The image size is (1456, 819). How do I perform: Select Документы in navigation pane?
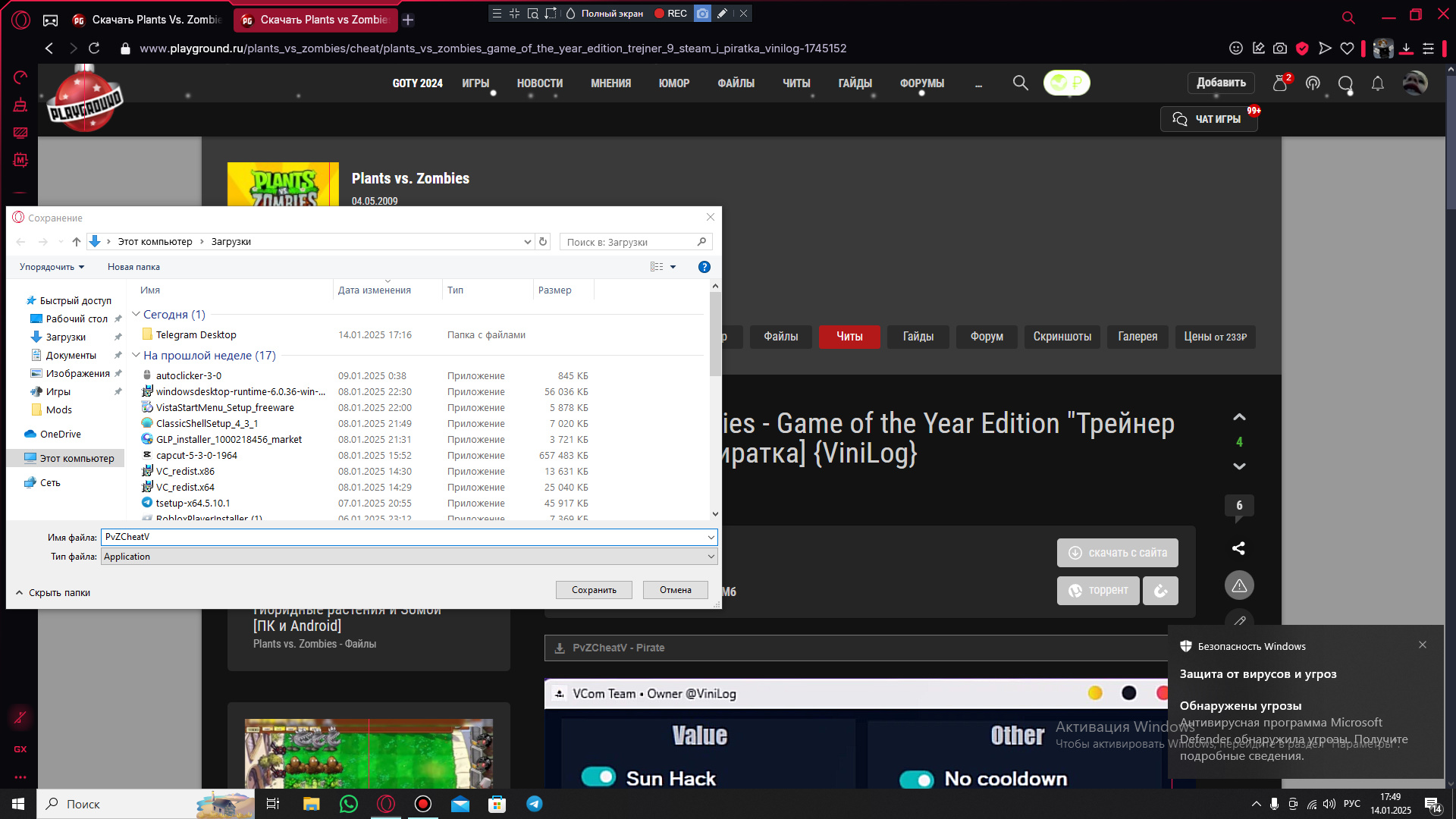coord(71,355)
